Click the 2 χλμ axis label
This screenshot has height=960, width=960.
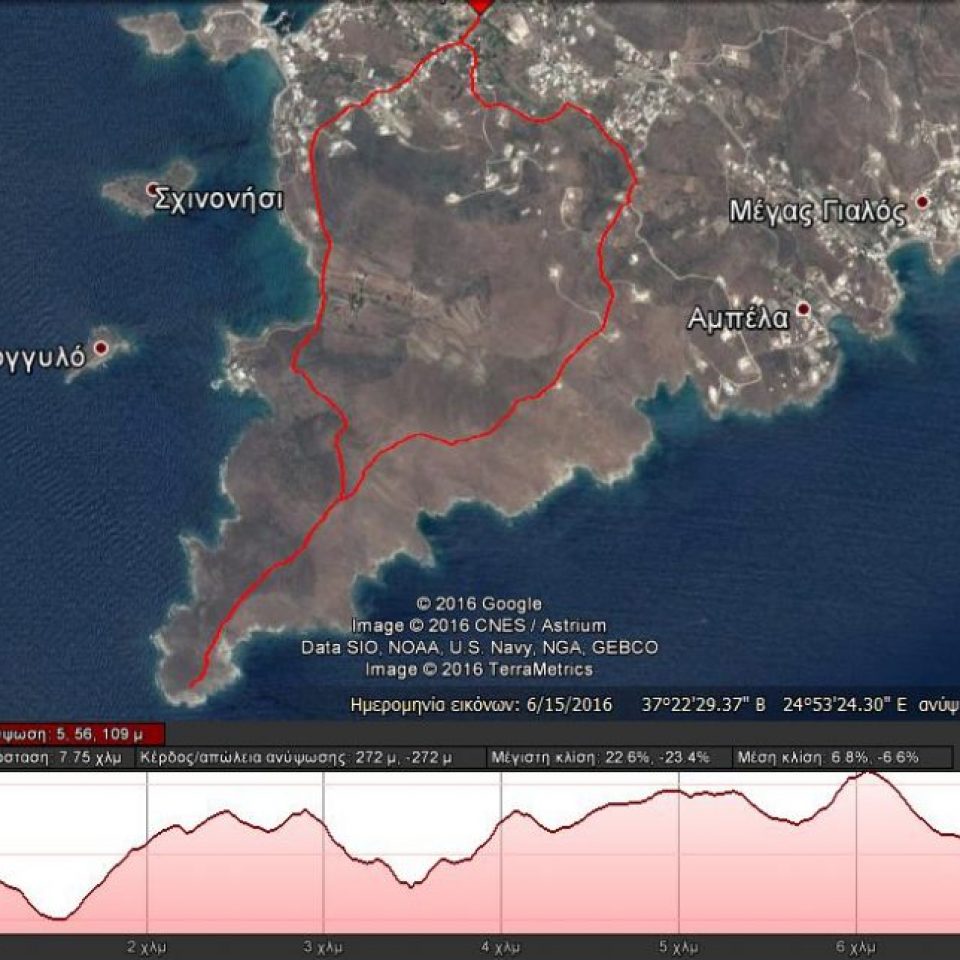click(x=147, y=947)
